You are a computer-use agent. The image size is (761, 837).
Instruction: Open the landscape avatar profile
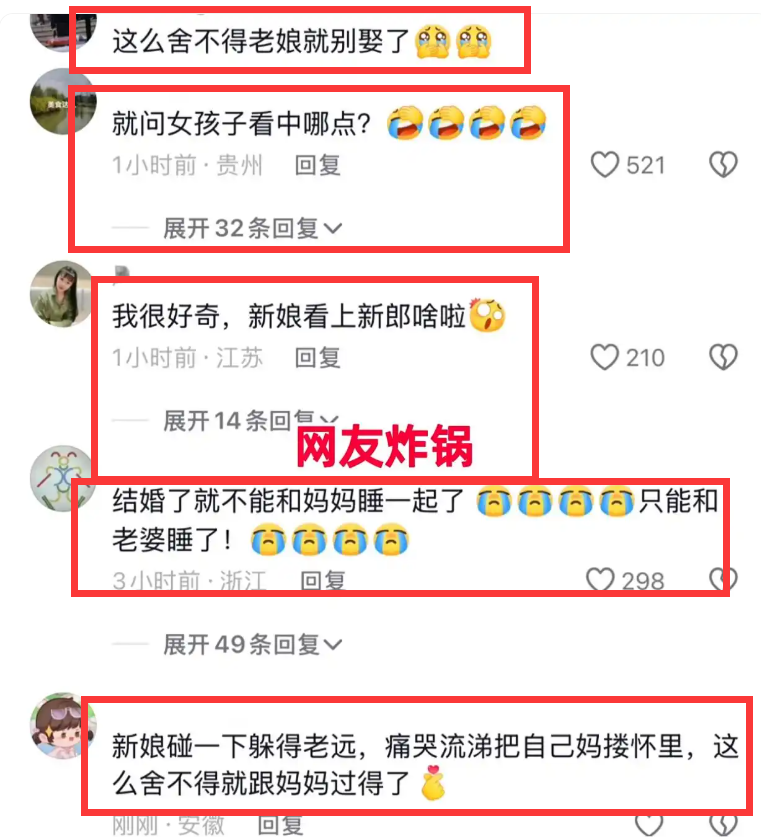tap(63, 101)
